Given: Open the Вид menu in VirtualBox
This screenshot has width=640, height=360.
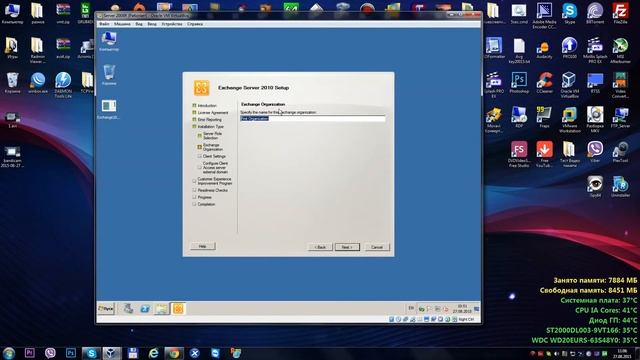Looking at the screenshot, I should [x=139, y=24].
